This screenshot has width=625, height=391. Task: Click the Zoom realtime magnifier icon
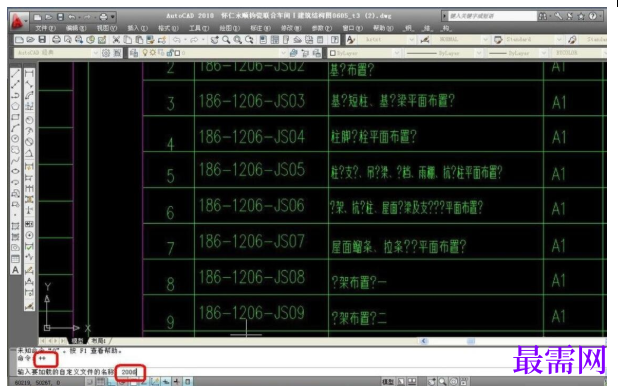226,40
